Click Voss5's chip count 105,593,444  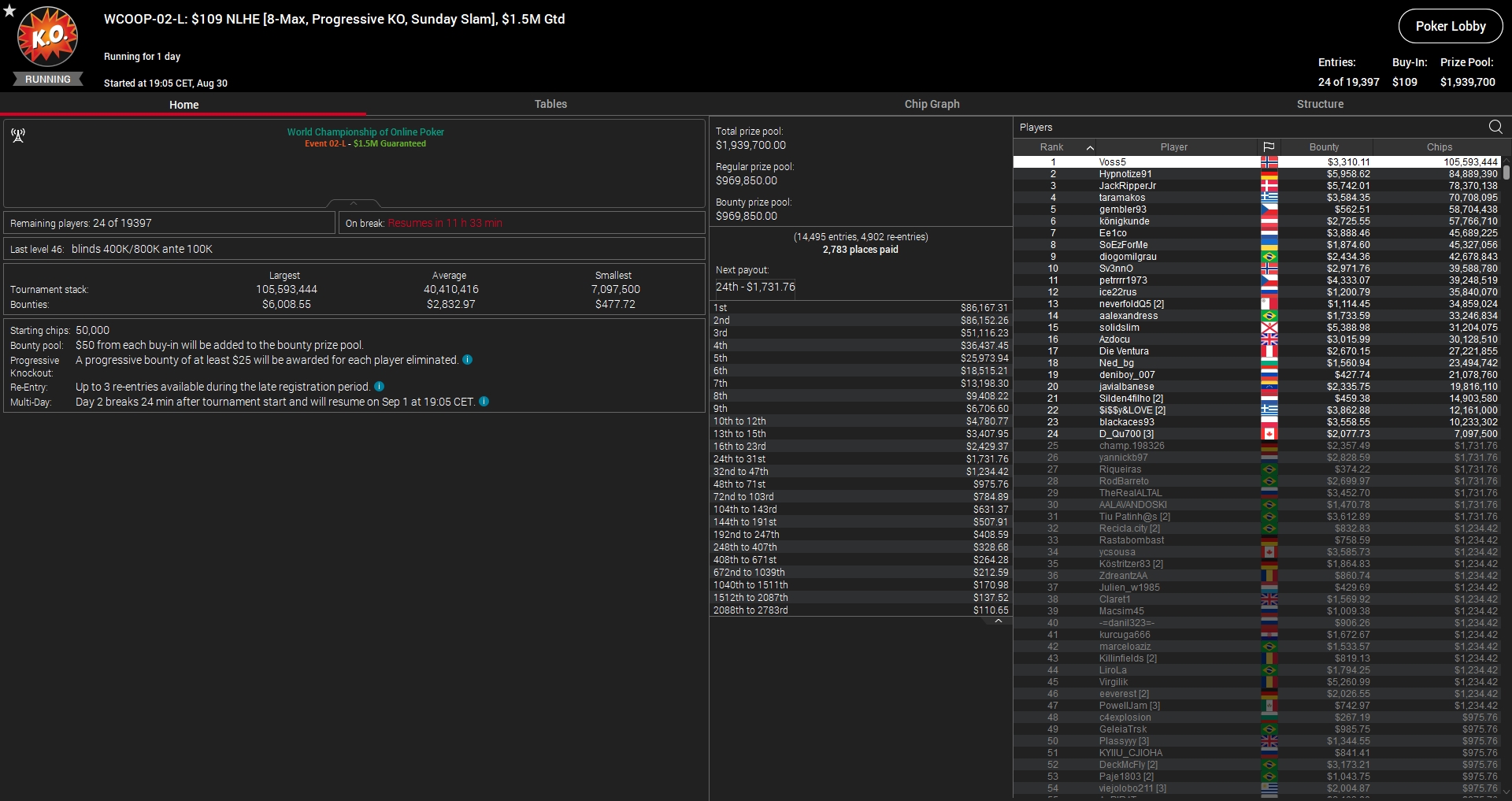click(1470, 162)
